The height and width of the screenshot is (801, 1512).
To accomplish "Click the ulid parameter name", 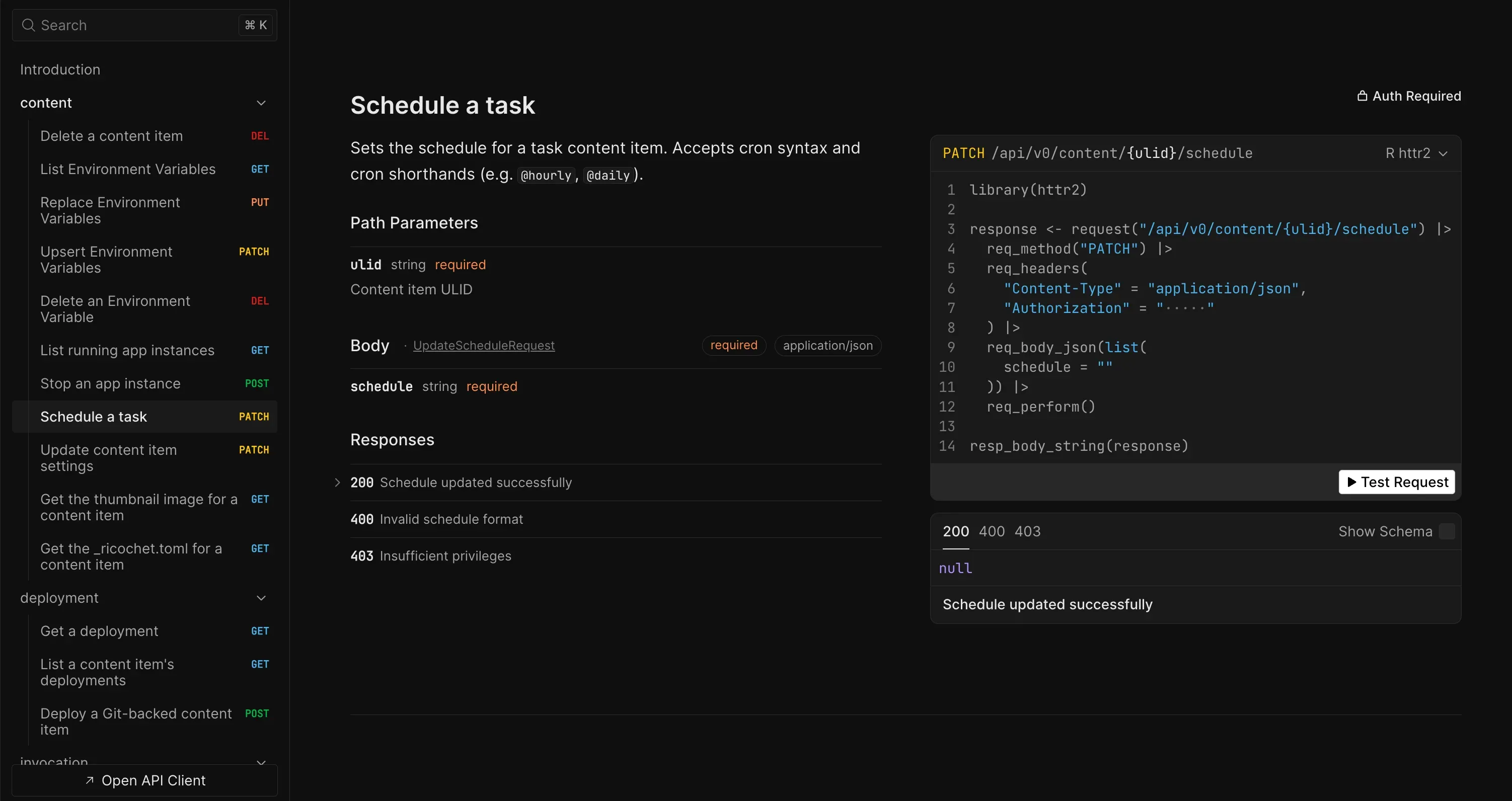I will pyautogui.click(x=366, y=265).
